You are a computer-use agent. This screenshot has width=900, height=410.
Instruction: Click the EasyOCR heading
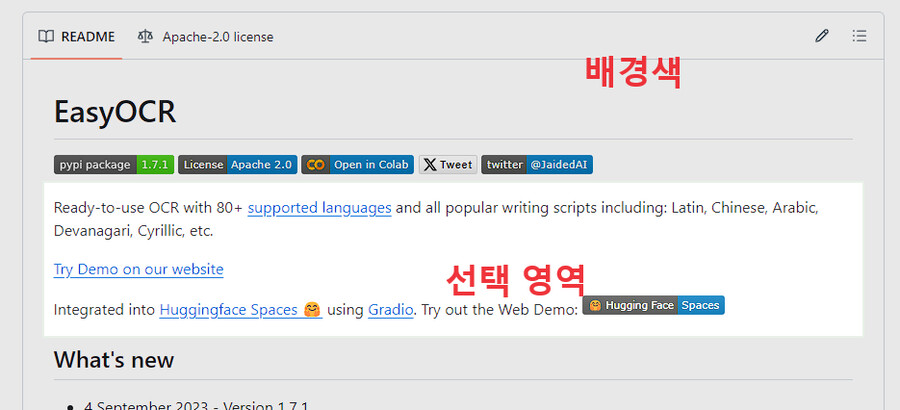(115, 111)
